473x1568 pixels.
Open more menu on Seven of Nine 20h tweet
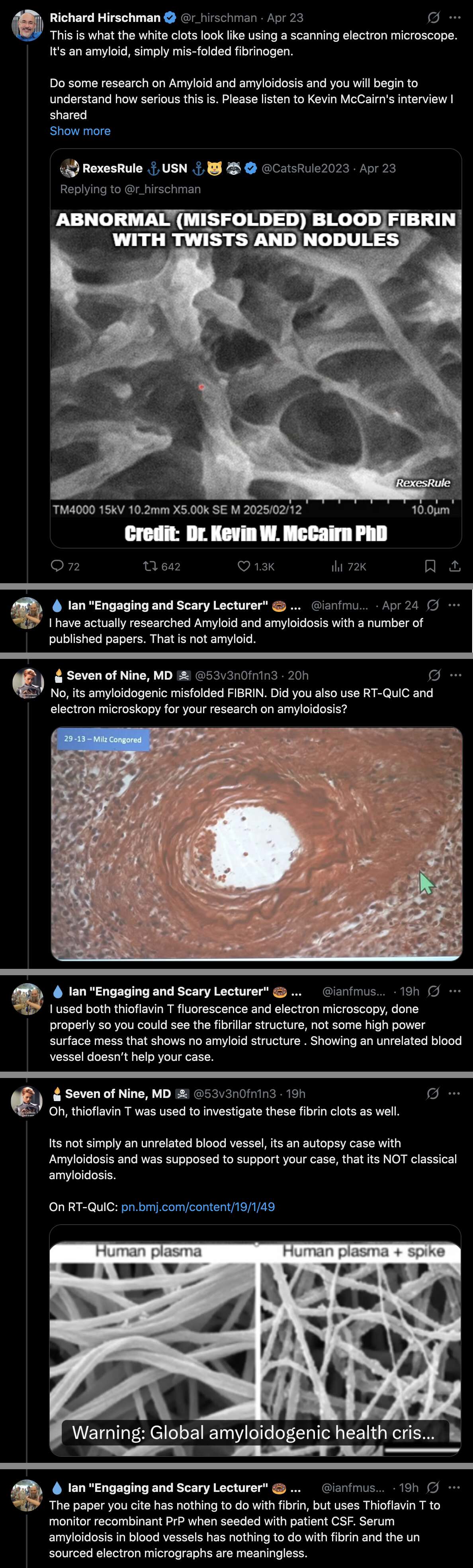[455, 675]
